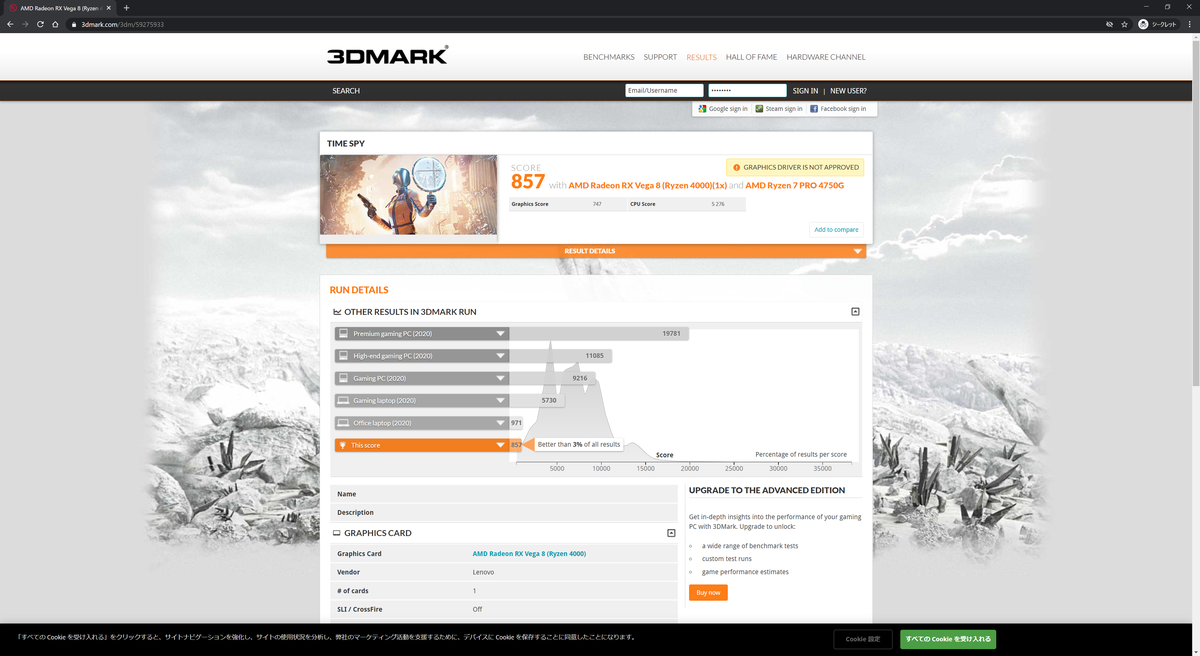Click the 19781 score bar
Image resolution: width=1200 pixels, height=656 pixels.
pyautogui.click(x=599, y=334)
